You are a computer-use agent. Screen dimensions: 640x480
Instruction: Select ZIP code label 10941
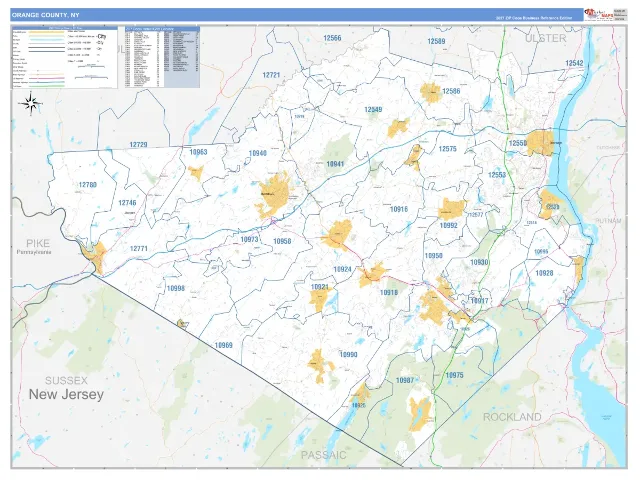335,164
